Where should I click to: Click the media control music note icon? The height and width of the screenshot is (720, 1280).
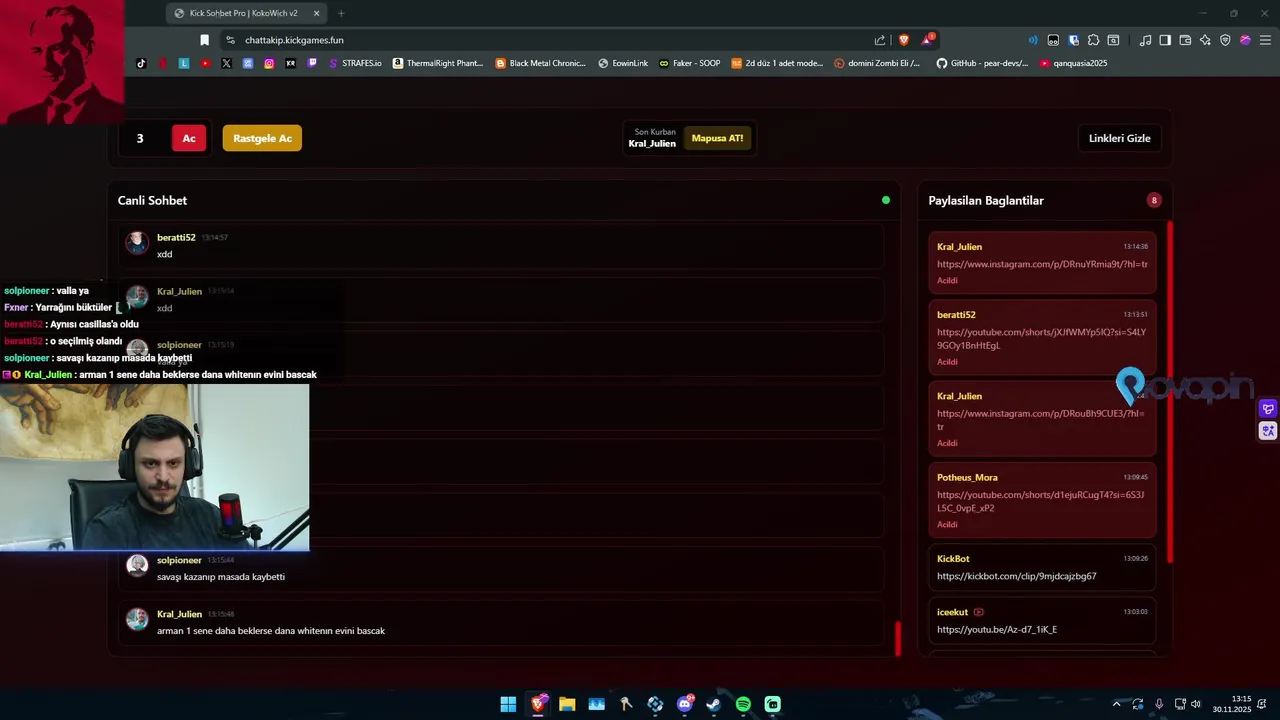pos(1145,40)
